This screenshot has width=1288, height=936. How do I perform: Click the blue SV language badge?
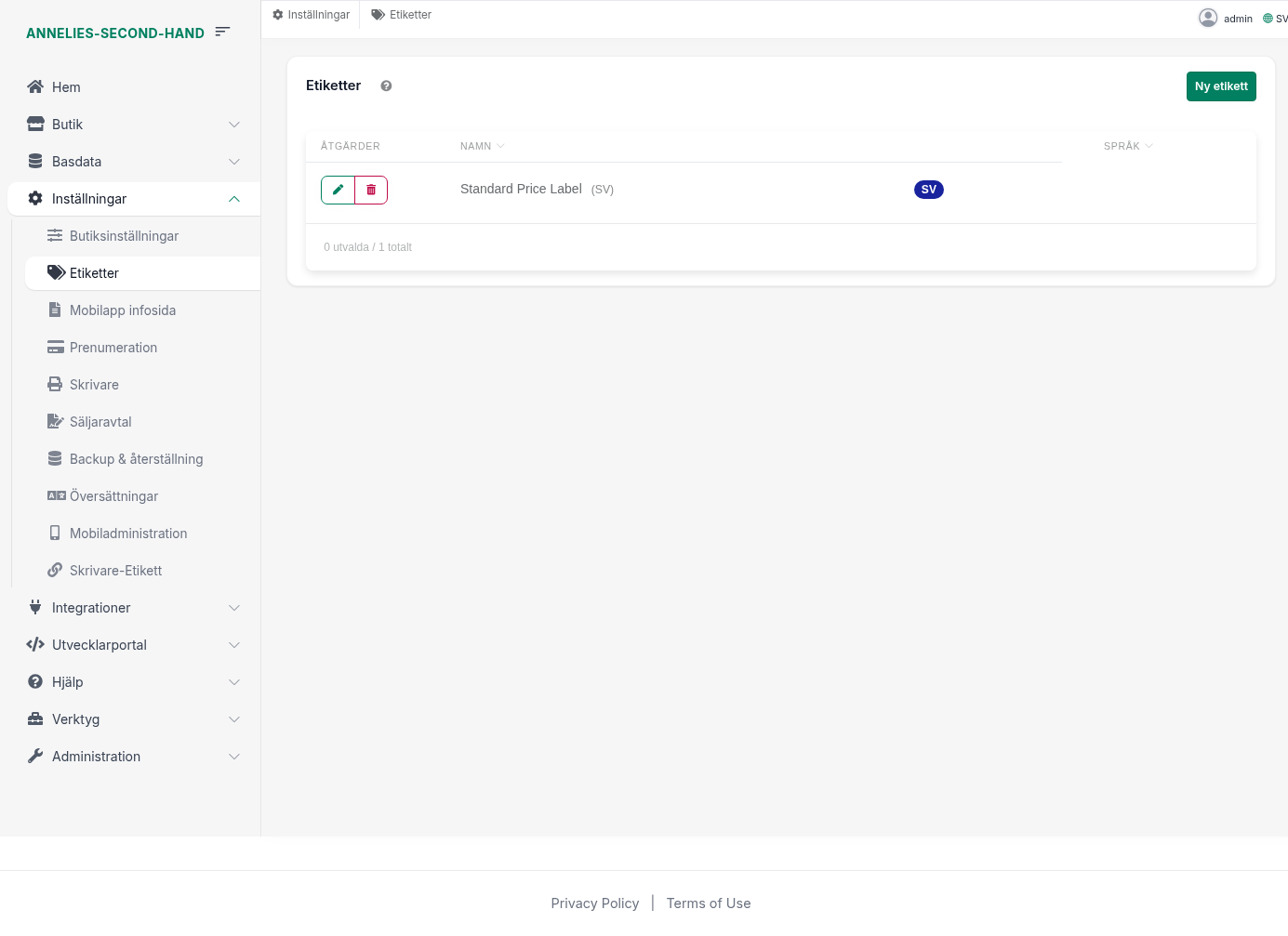[928, 190]
